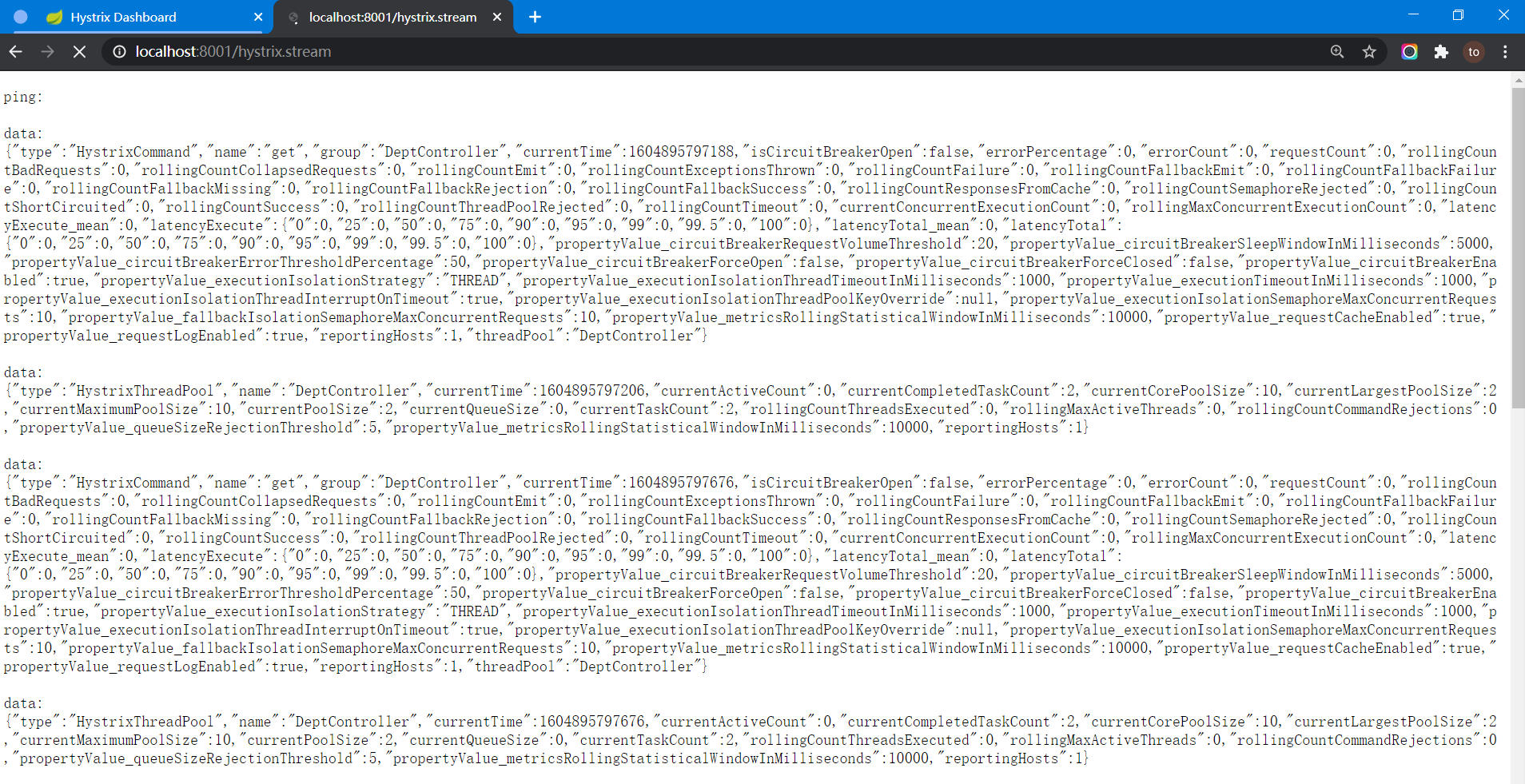Open the Extensions puzzle piece menu
Screen dimensions: 1525x784
click(x=1441, y=52)
